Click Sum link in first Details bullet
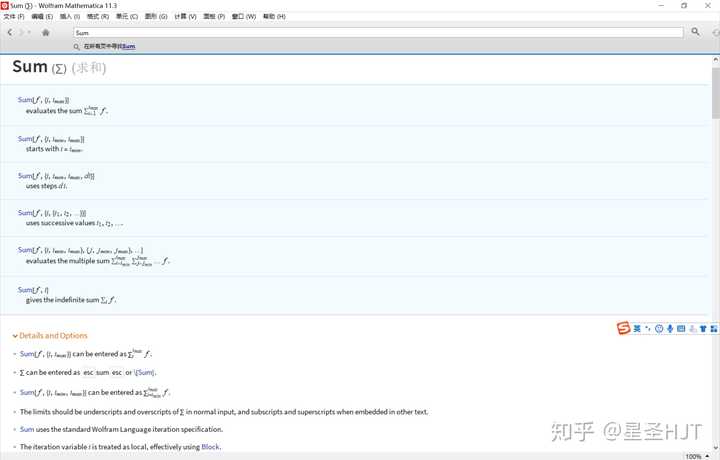This screenshot has height=460, width=720. tap(27, 354)
